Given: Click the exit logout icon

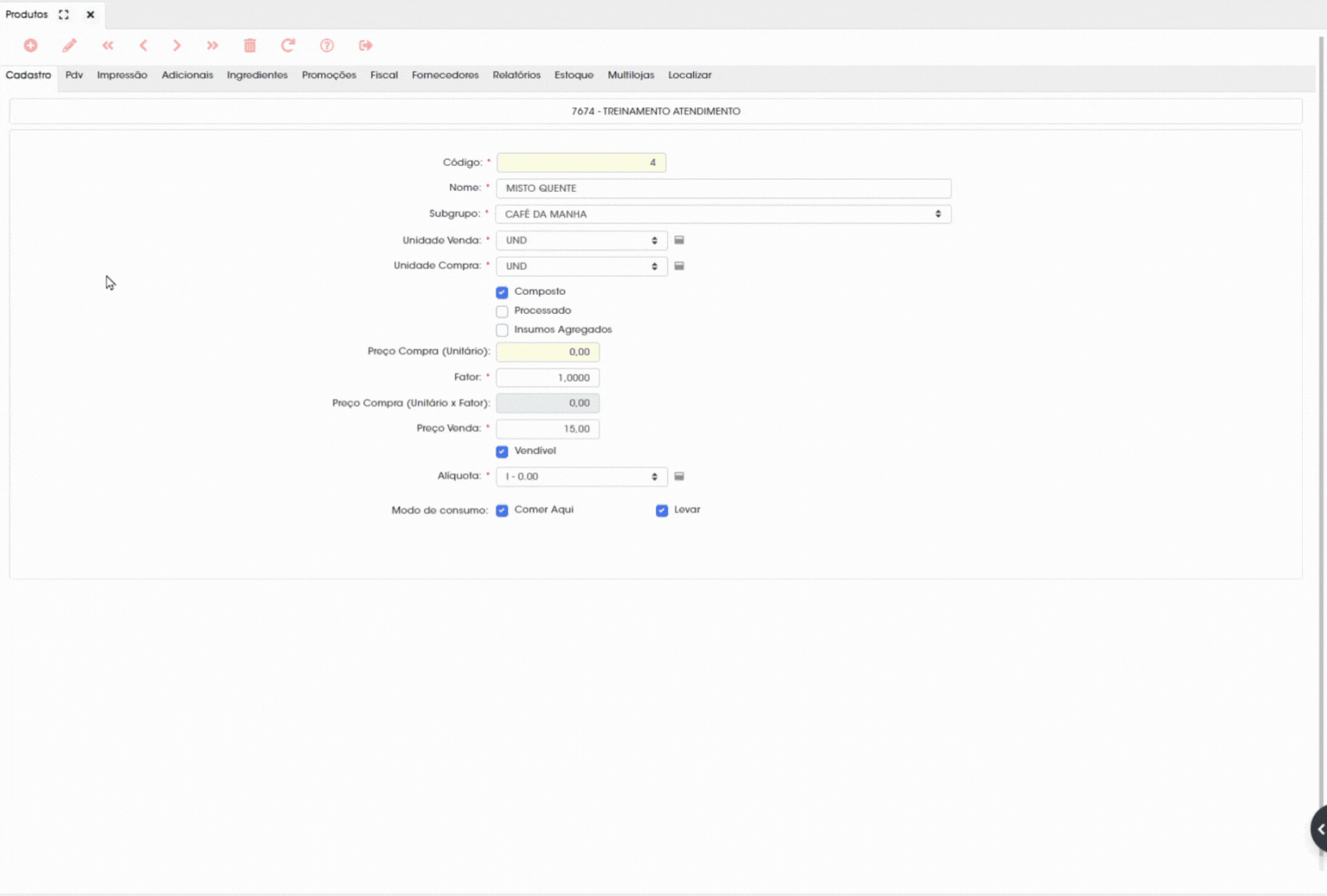Looking at the screenshot, I should pos(366,45).
